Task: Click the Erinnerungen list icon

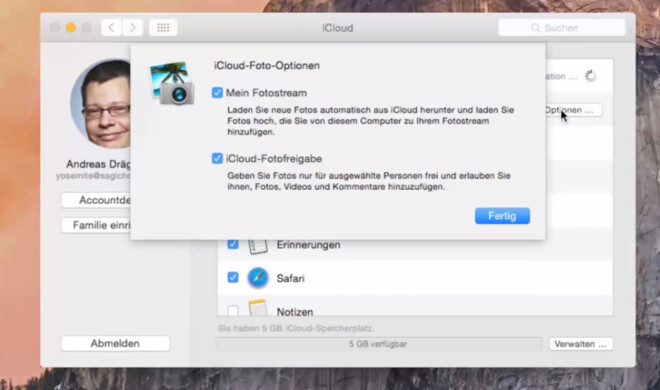Action: tap(258, 247)
